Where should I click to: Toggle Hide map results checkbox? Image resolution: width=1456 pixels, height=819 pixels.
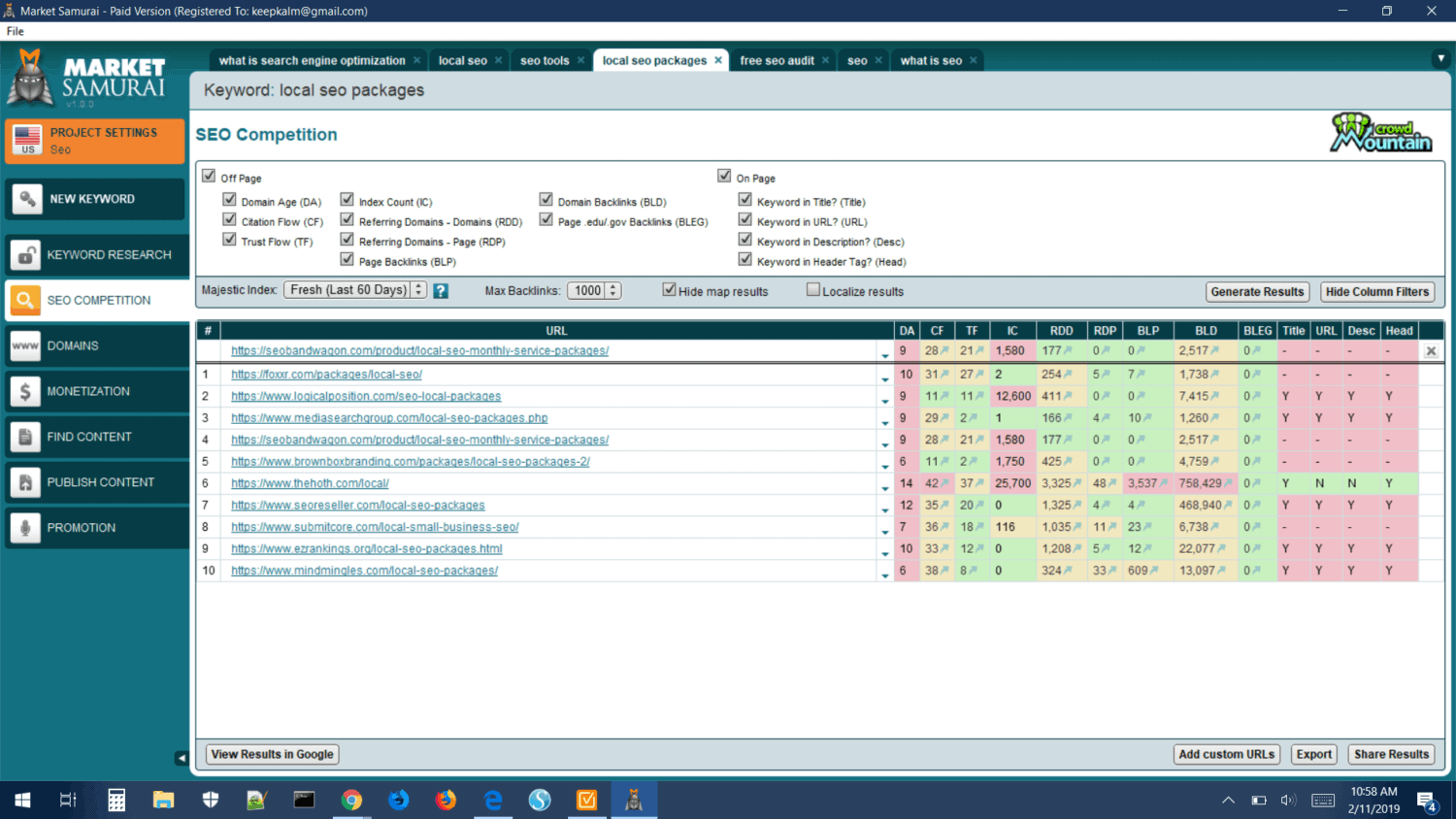(x=669, y=289)
